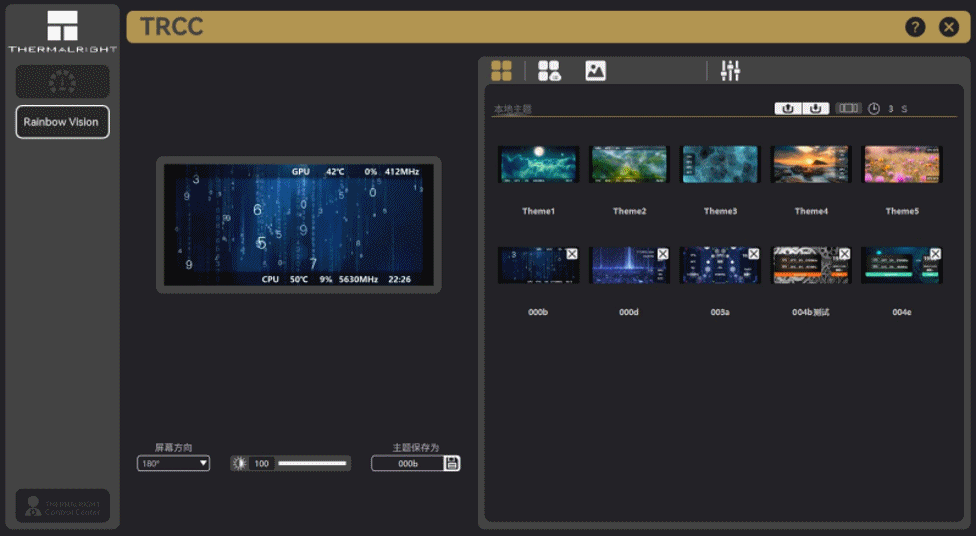Remove theme 003a using its X box
Image resolution: width=976 pixels, height=536 pixels.
pyautogui.click(x=753, y=254)
